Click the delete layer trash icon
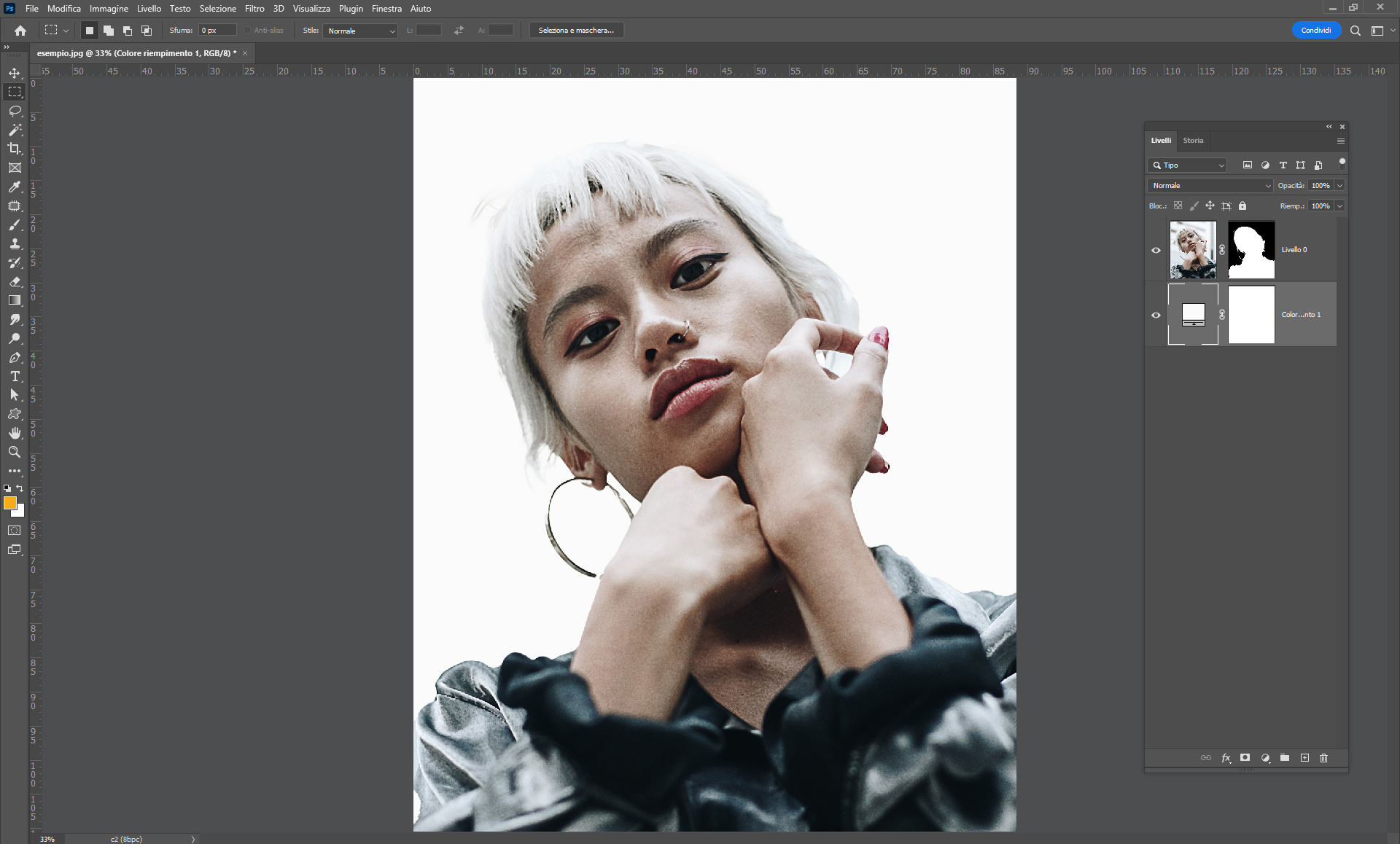 click(1323, 758)
